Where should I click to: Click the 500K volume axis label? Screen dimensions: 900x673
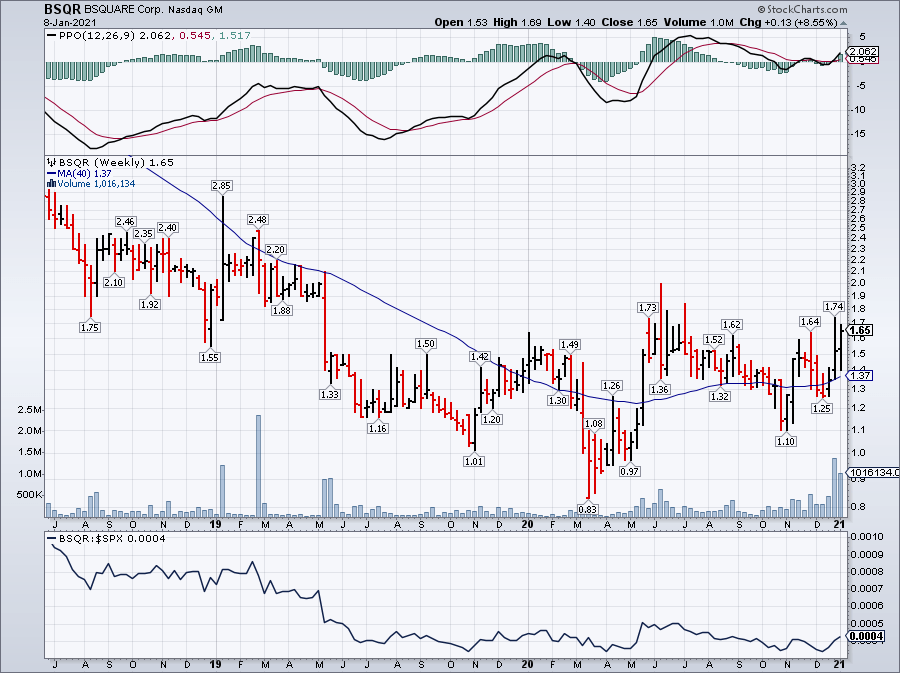tap(30, 495)
